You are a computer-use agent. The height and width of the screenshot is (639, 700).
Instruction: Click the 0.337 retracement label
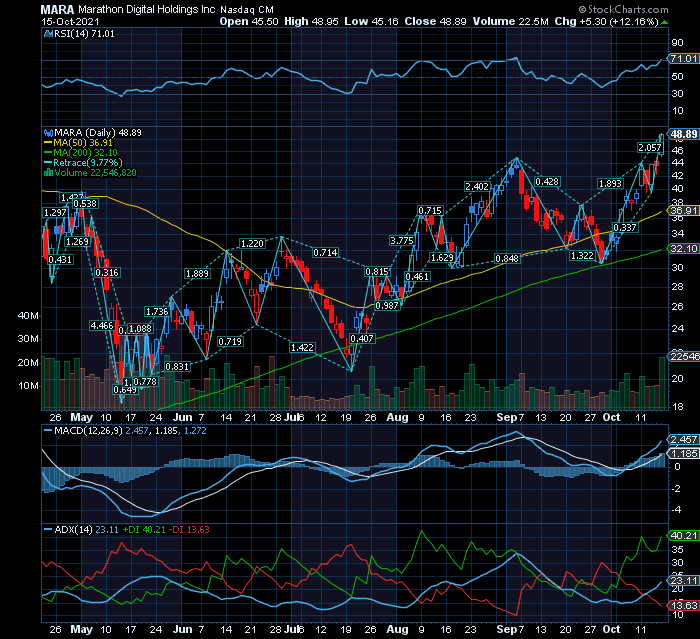pyautogui.click(x=625, y=228)
